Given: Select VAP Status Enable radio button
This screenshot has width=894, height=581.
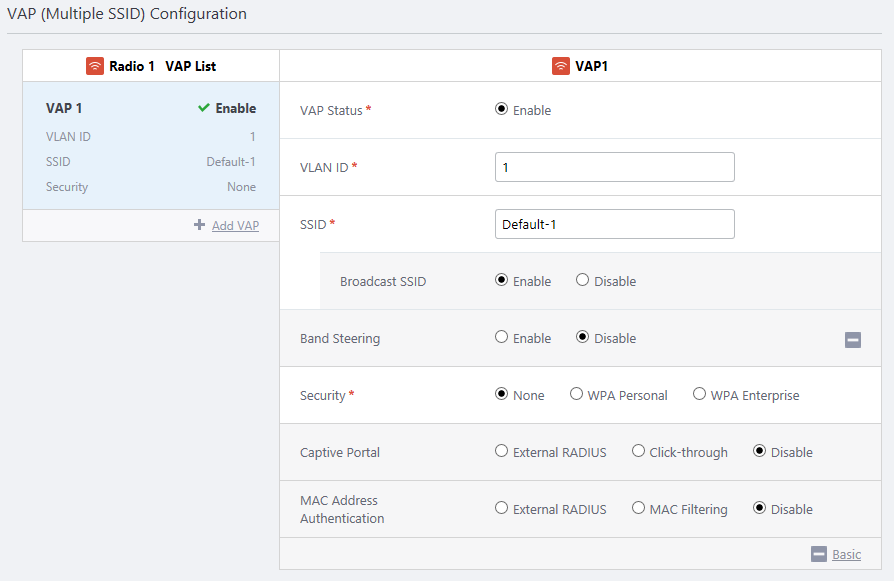Looking at the screenshot, I should point(501,109).
